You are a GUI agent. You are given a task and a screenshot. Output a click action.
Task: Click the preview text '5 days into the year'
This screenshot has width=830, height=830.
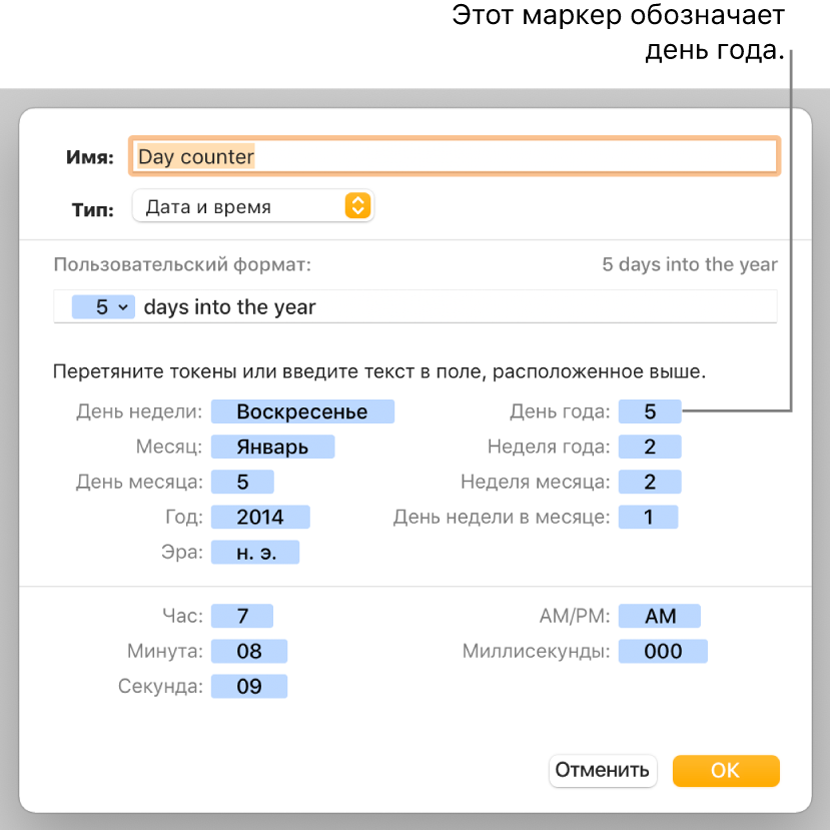(690, 264)
